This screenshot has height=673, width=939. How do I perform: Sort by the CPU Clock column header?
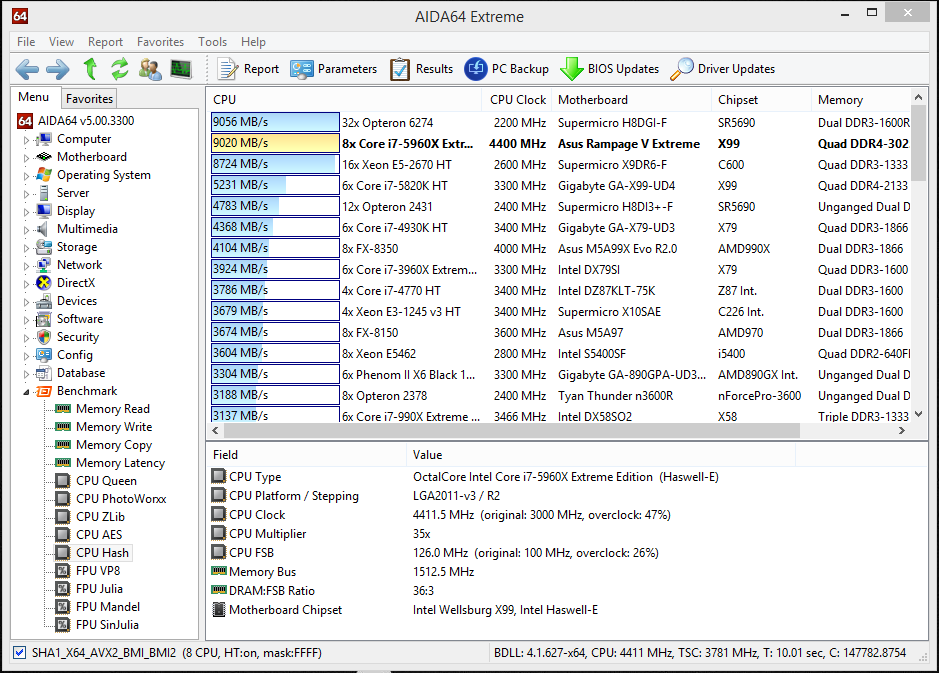point(517,100)
